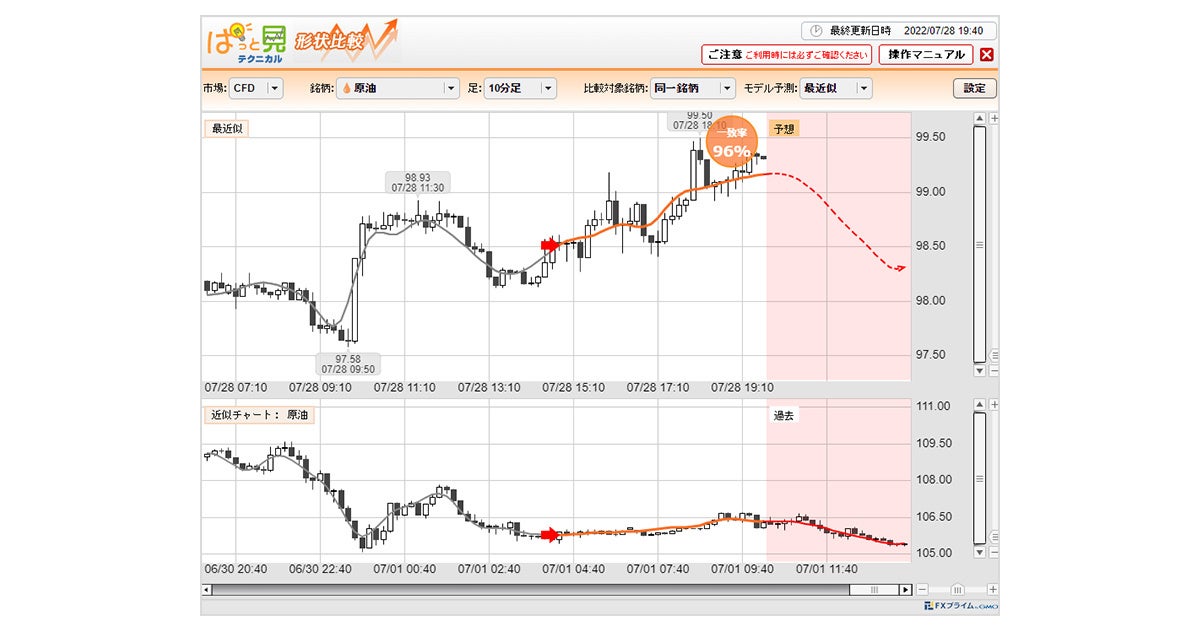Click the lower chart scroll-down arrow

pyautogui.click(x=980, y=552)
